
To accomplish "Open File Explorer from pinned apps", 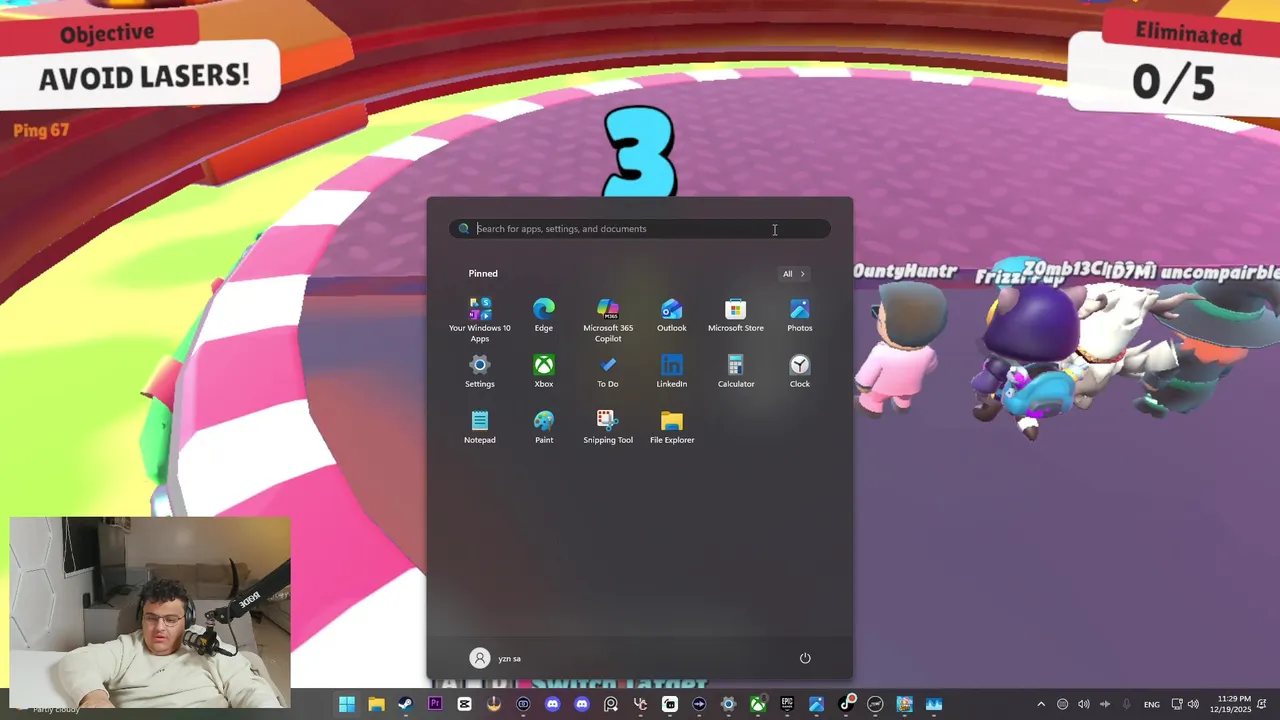I will click(672, 427).
